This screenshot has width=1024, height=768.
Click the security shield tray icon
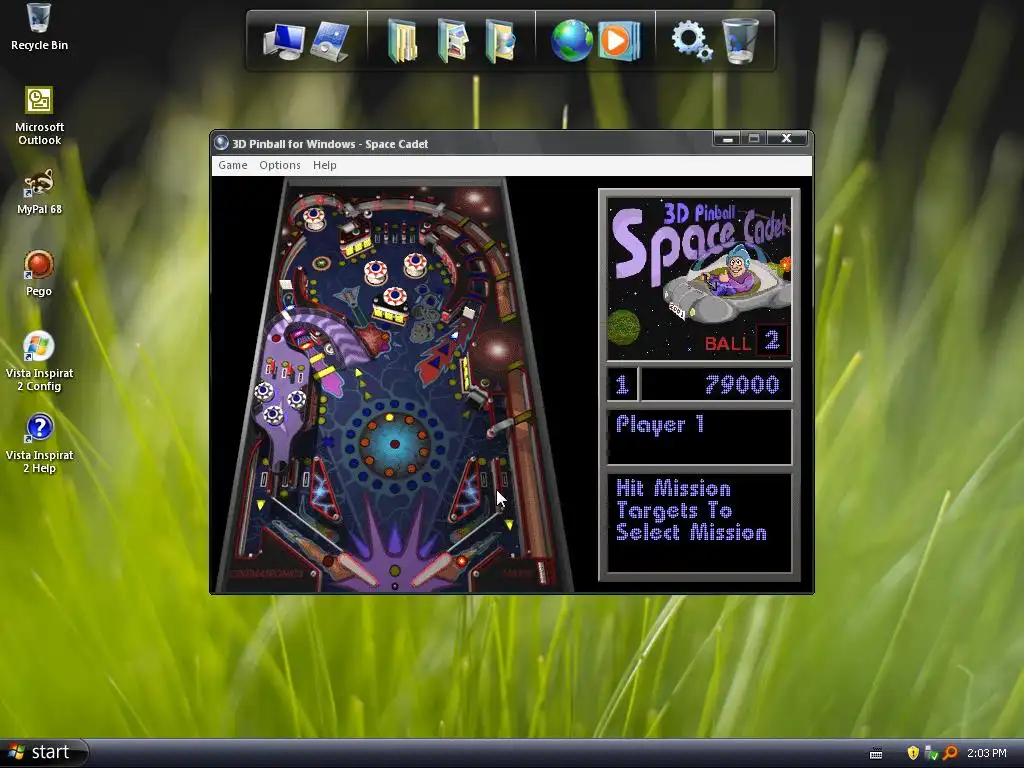913,753
